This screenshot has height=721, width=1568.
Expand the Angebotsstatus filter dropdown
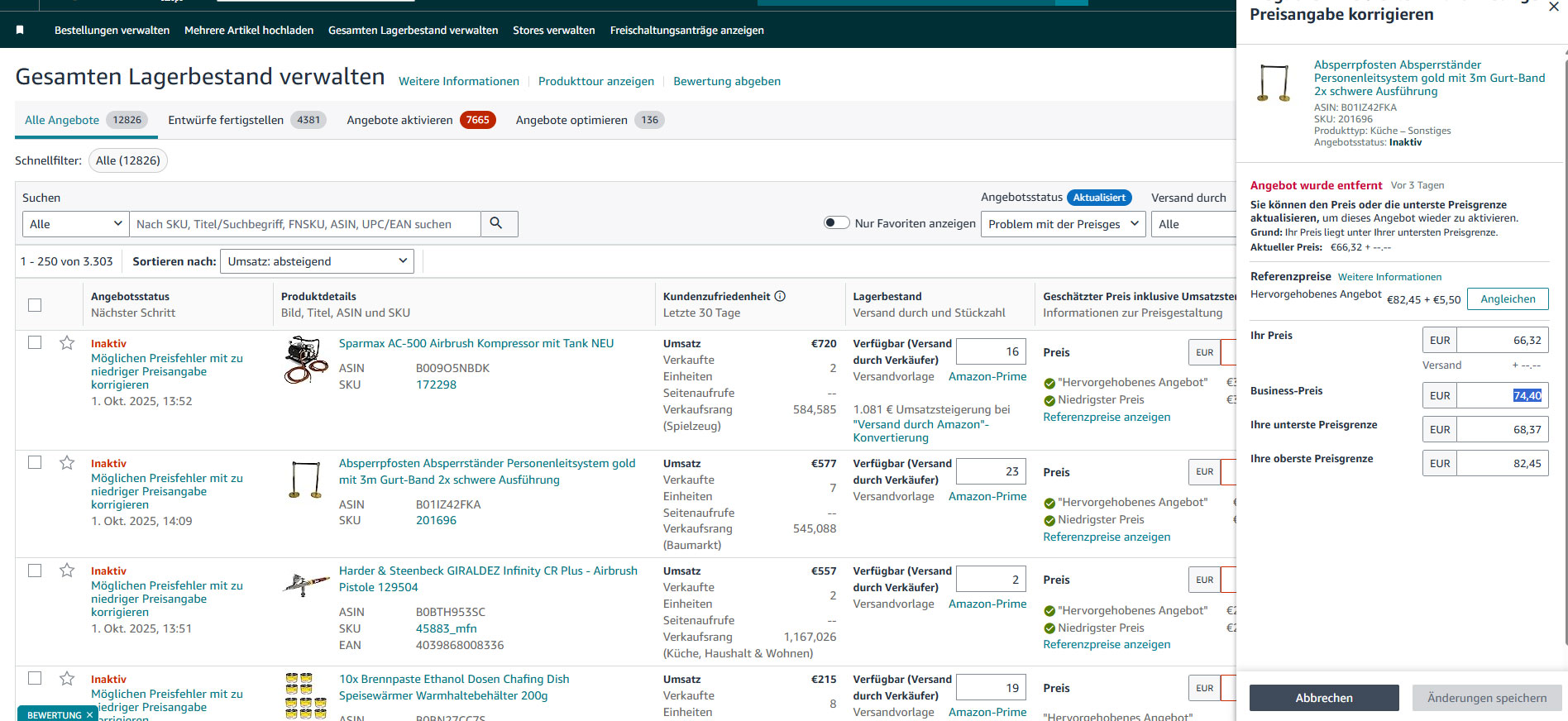tap(1063, 224)
